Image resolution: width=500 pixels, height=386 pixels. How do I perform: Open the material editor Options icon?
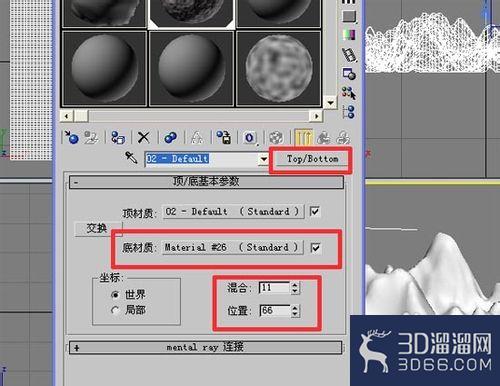[349, 74]
